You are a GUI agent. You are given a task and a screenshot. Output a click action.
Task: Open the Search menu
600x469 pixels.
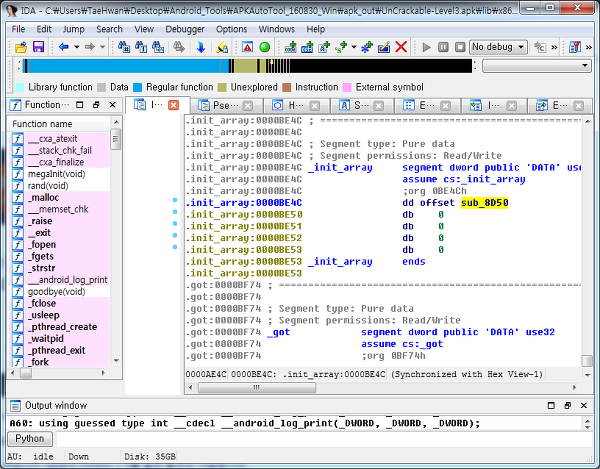pos(109,29)
